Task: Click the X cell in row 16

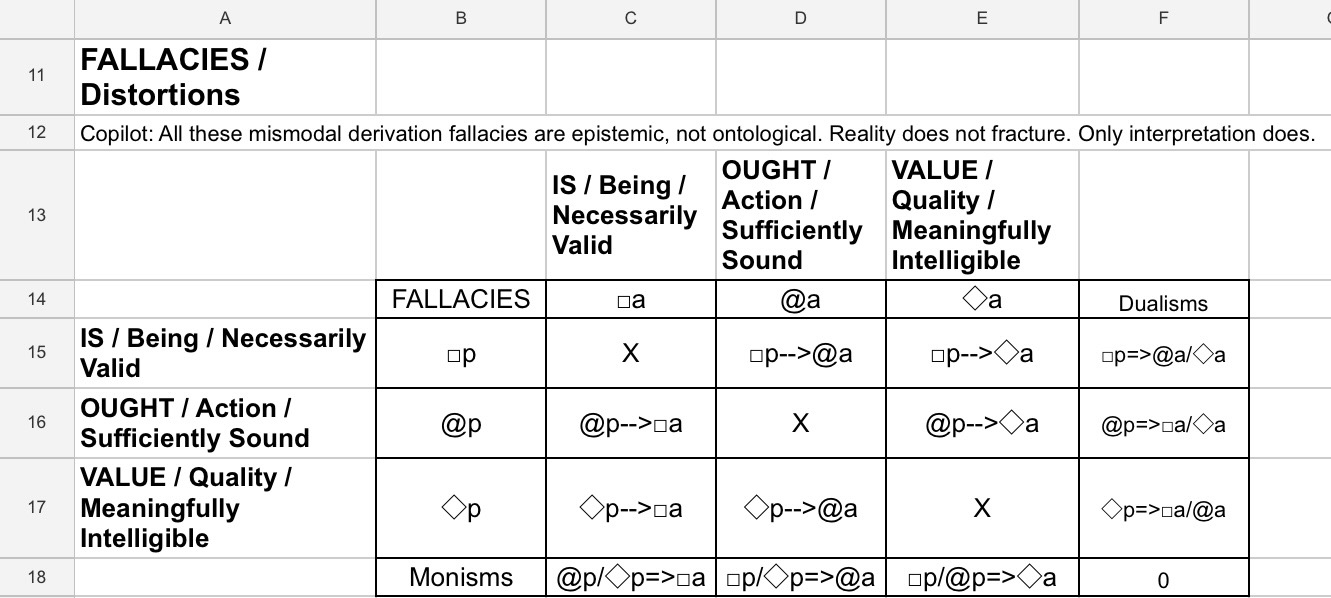Action: click(x=801, y=423)
